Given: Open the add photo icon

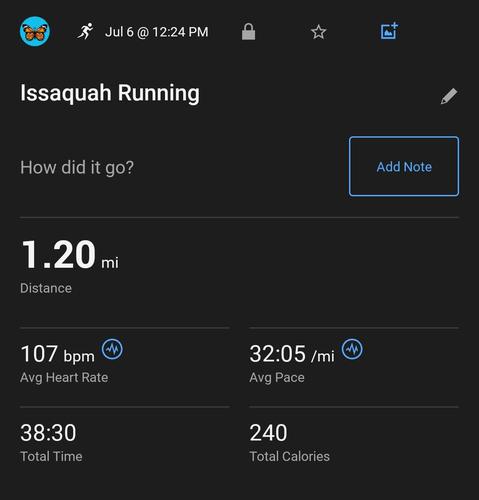Looking at the screenshot, I should (389, 31).
